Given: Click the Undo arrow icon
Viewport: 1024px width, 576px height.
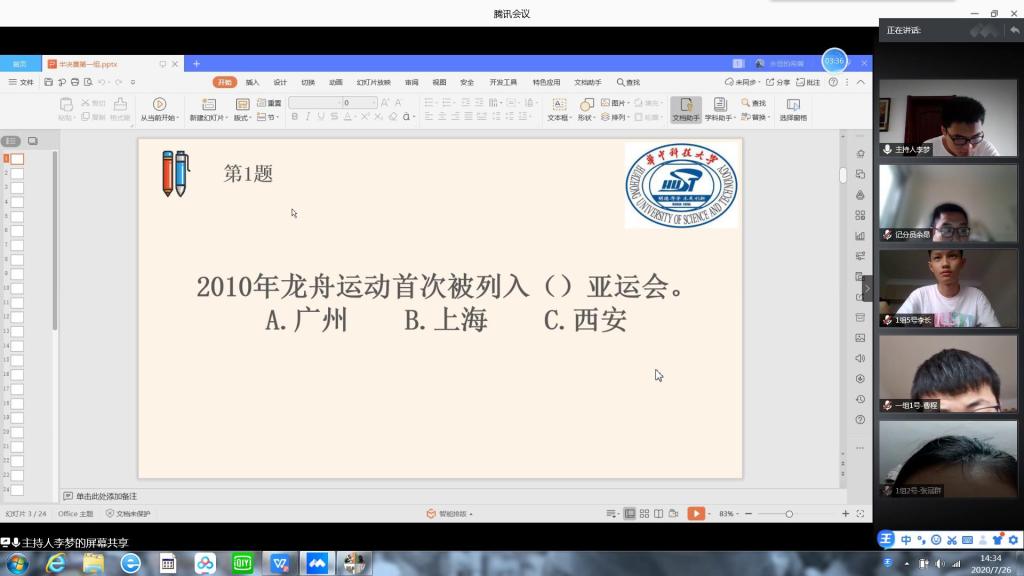Looking at the screenshot, I should pos(102,82).
